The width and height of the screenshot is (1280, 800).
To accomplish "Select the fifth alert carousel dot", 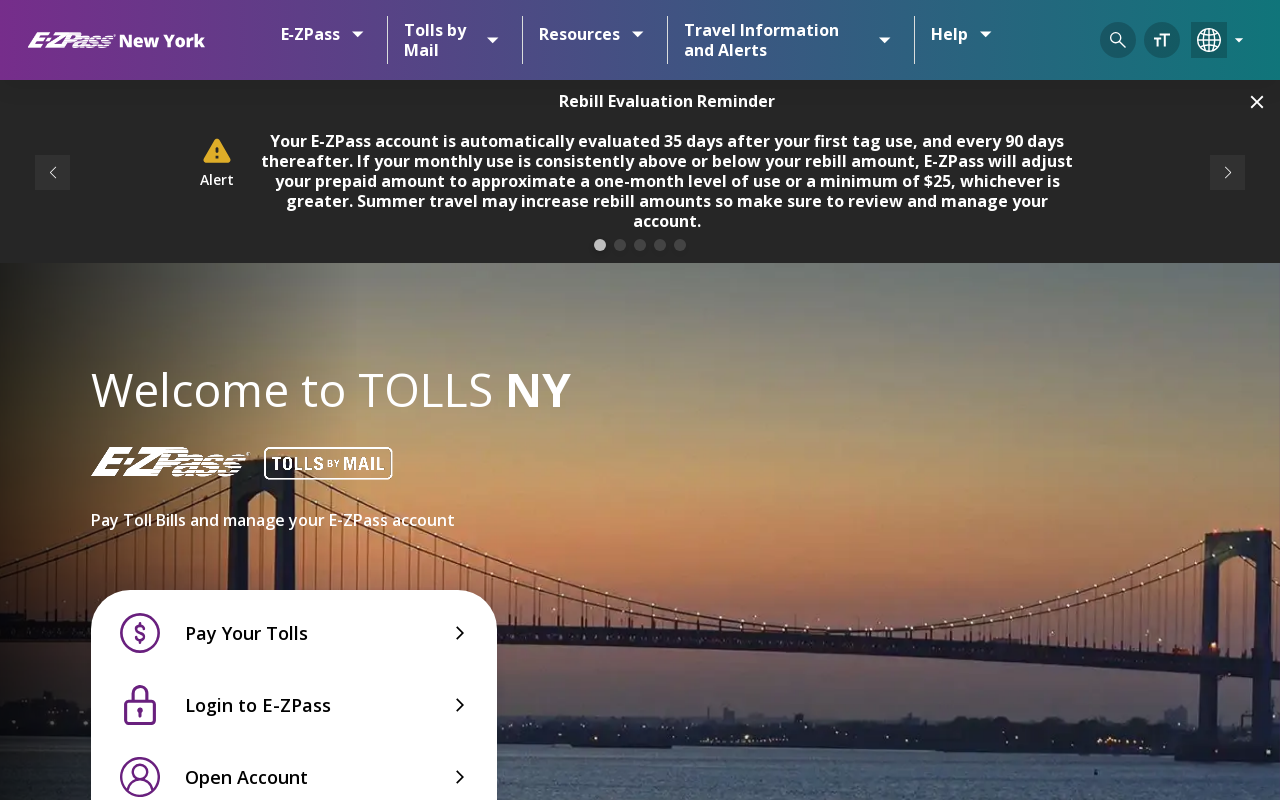I will (x=680, y=245).
